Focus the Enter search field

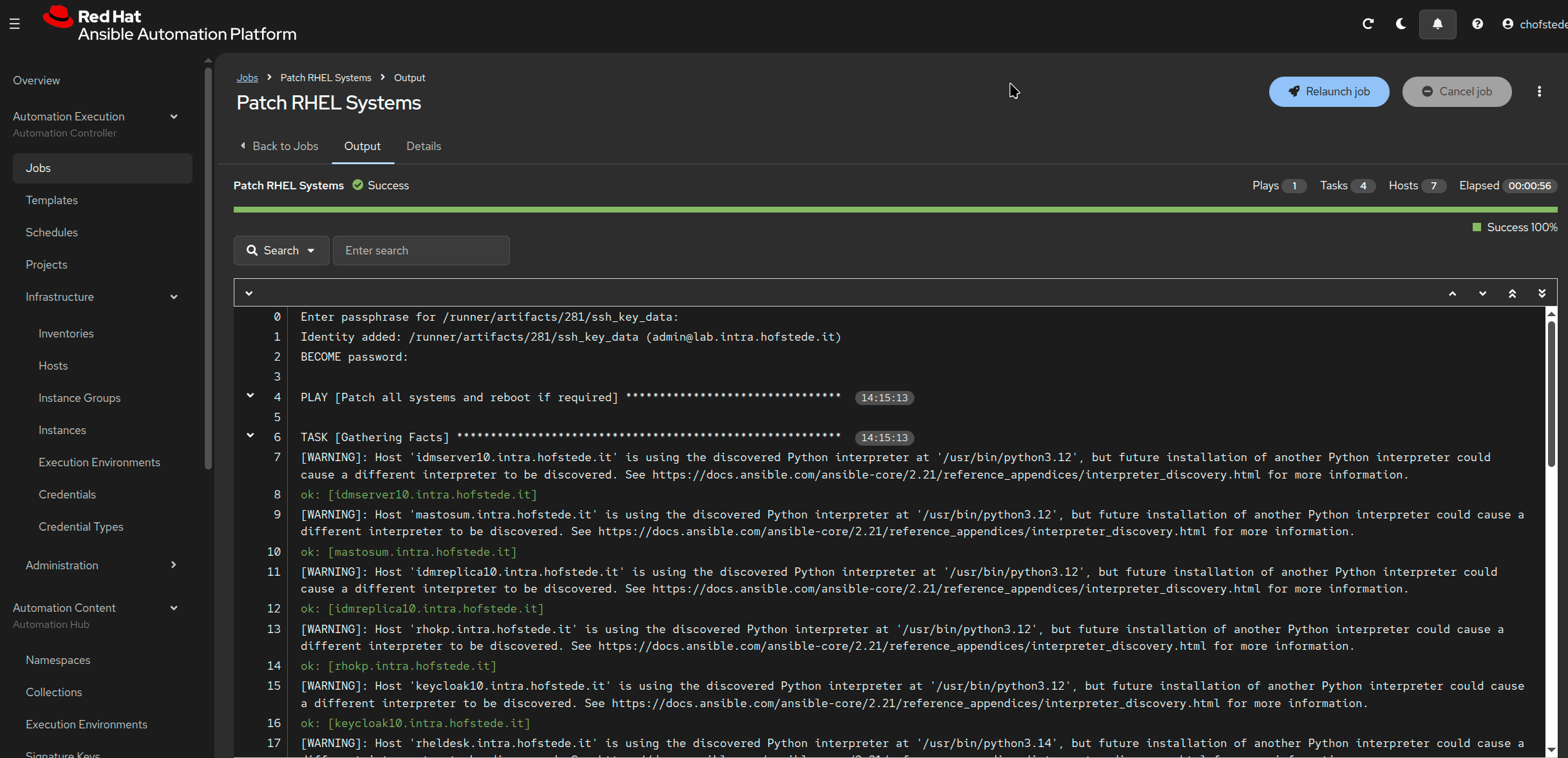tap(421, 251)
